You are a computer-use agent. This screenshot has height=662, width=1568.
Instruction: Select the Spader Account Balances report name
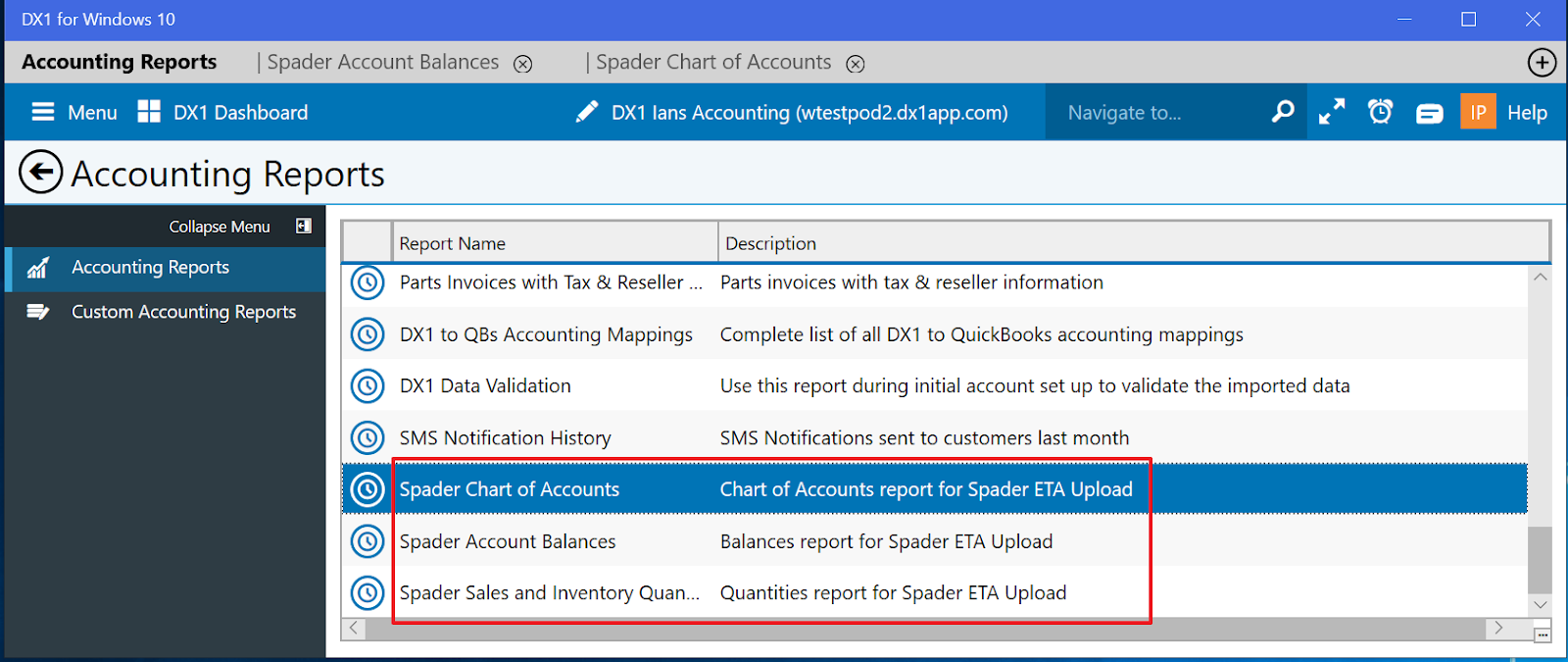pos(508,541)
